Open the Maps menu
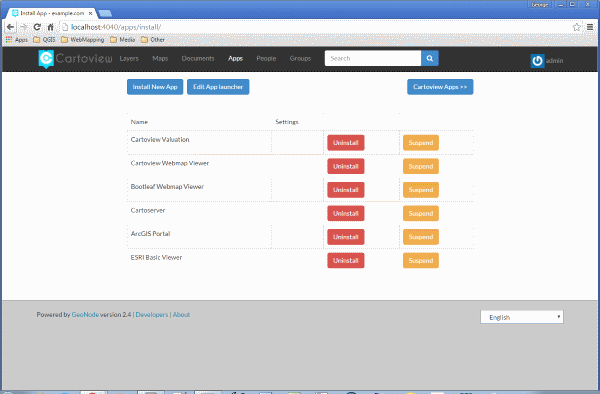 point(160,59)
